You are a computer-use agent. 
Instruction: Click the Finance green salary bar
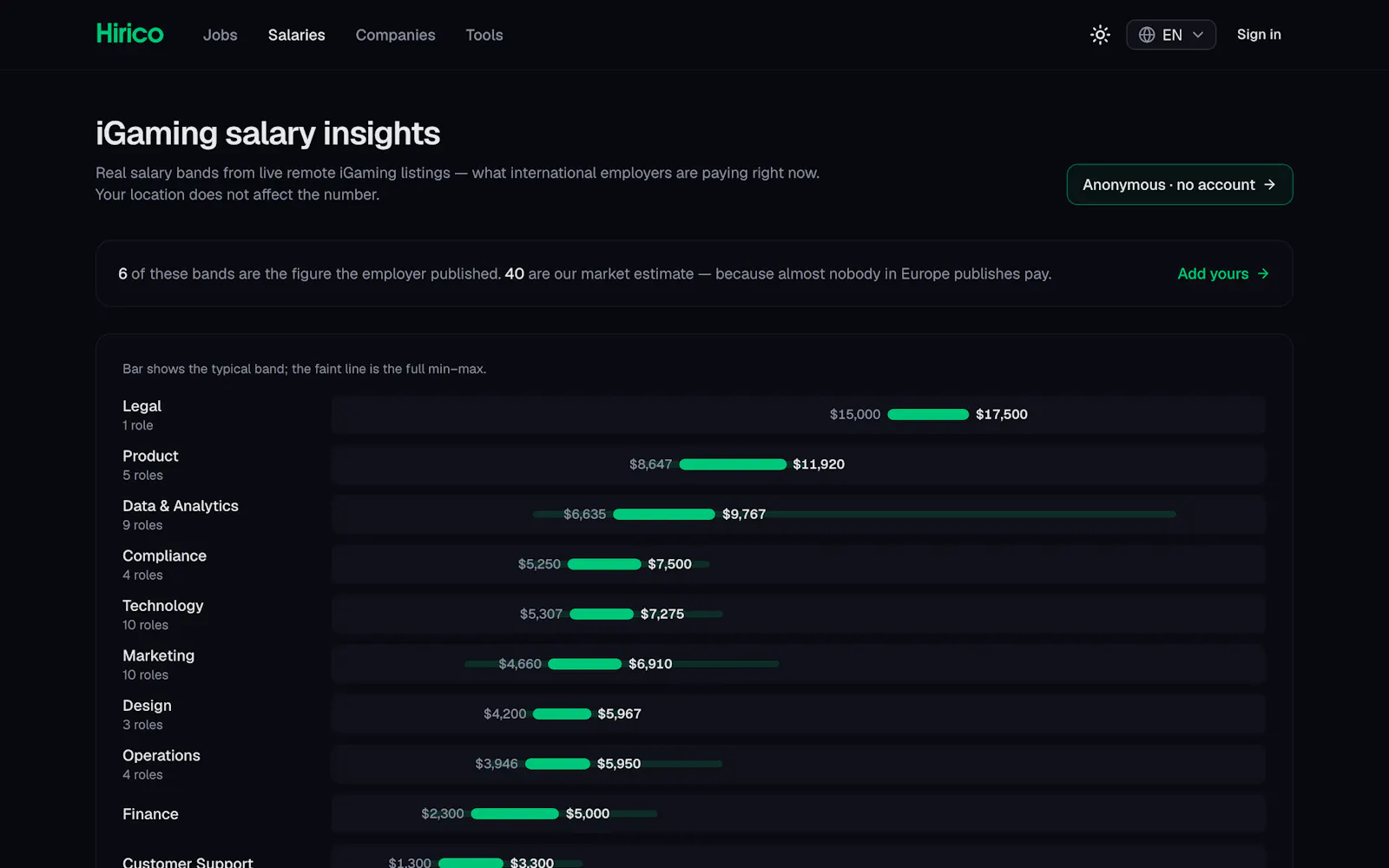515,814
